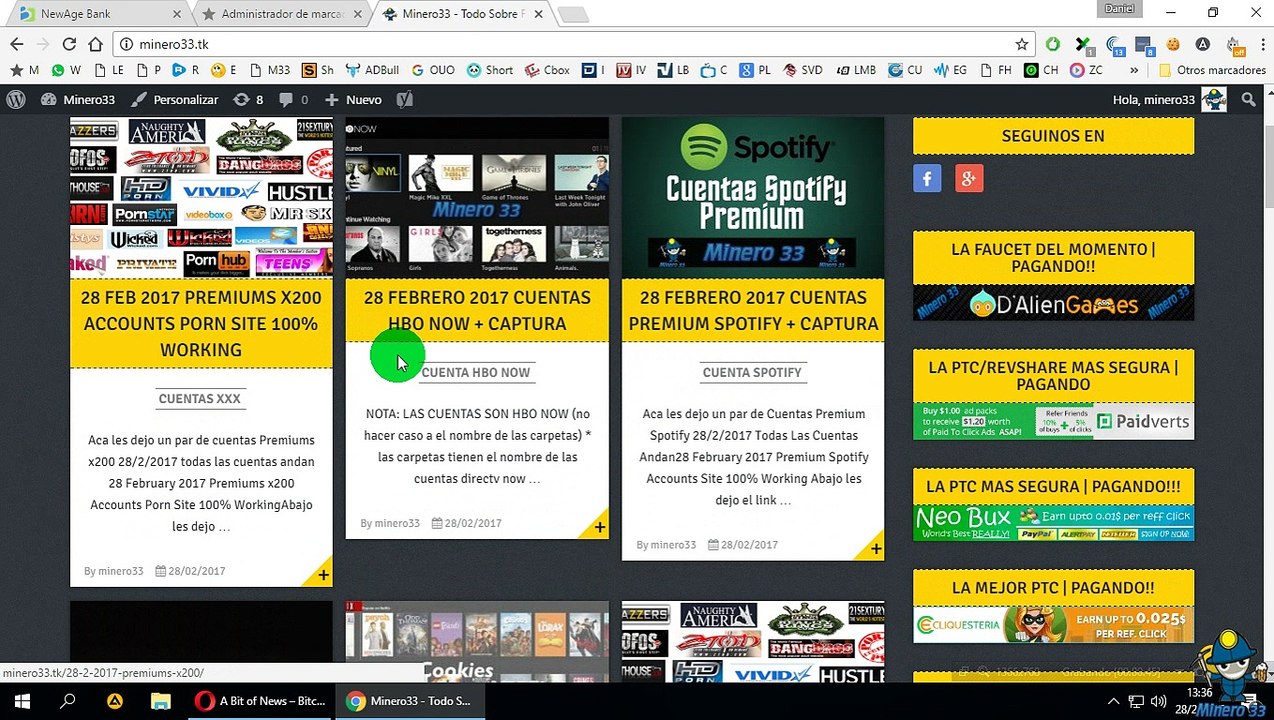The height and width of the screenshot is (720, 1274).
Task: Close the Minero33 browser tab
Action: [x=538, y=14]
